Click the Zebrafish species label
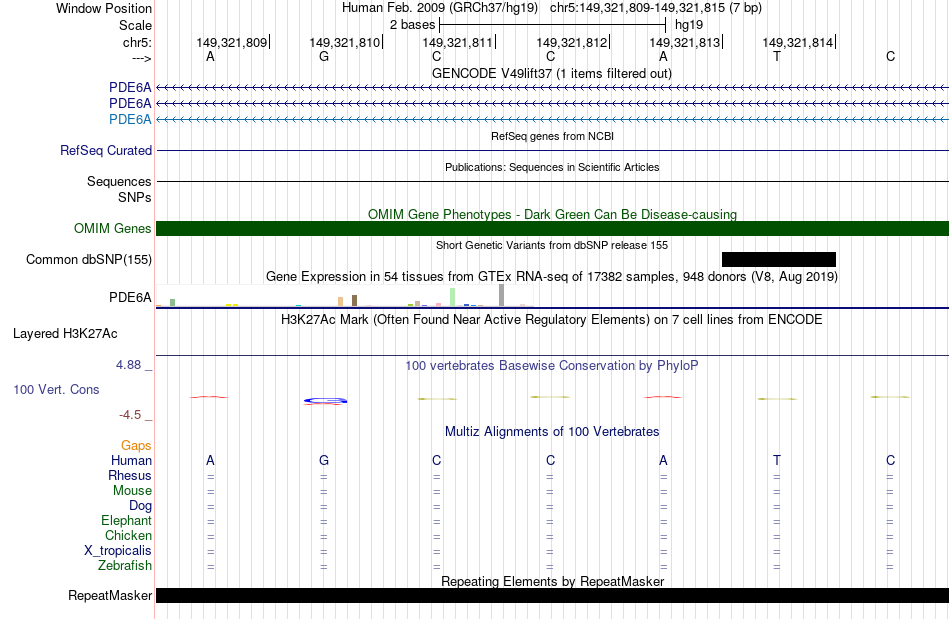 (125, 565)
